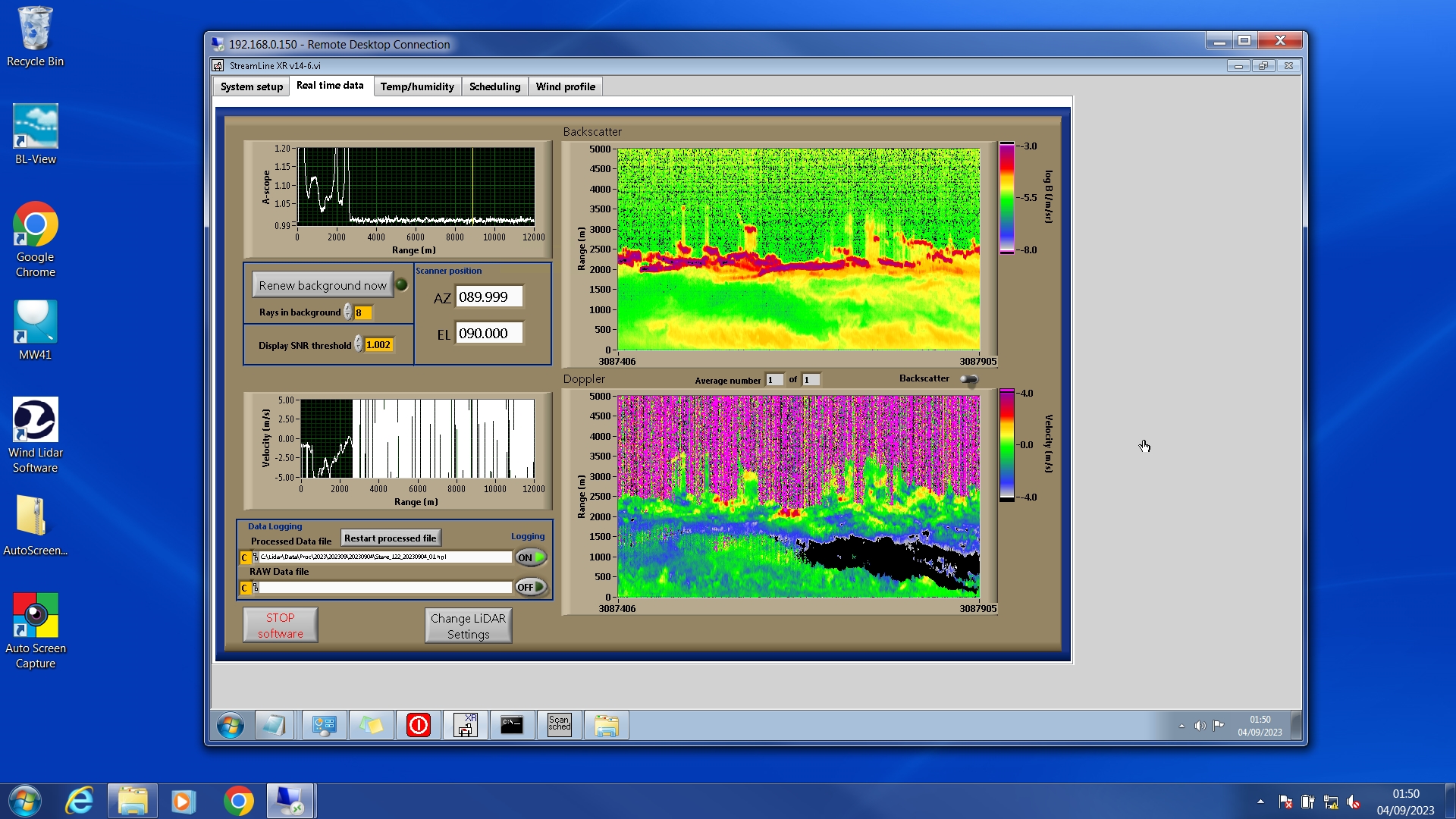Toggle RAW Data file logging OFF switch
The width and height of the screenshot is (1456, 819).
531,587
